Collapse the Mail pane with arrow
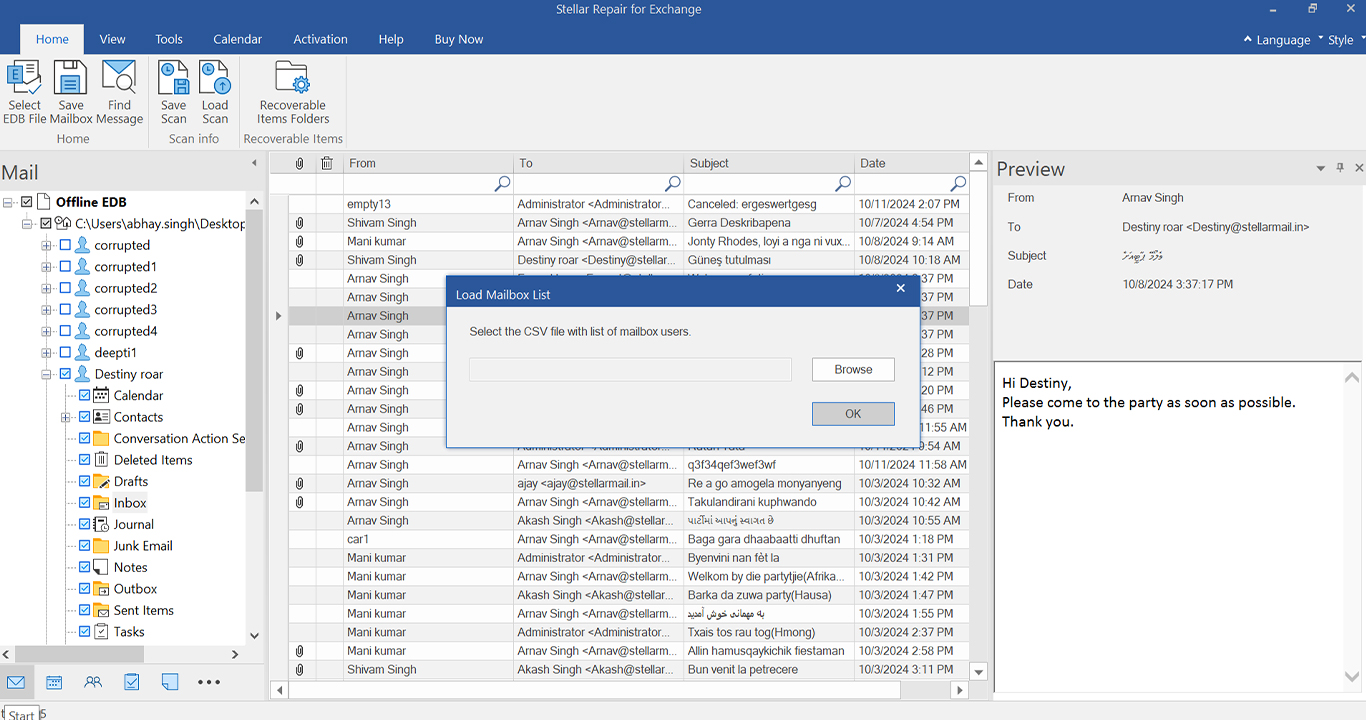The height and width of the screenshot is (720, 1366). click(254, 162)
